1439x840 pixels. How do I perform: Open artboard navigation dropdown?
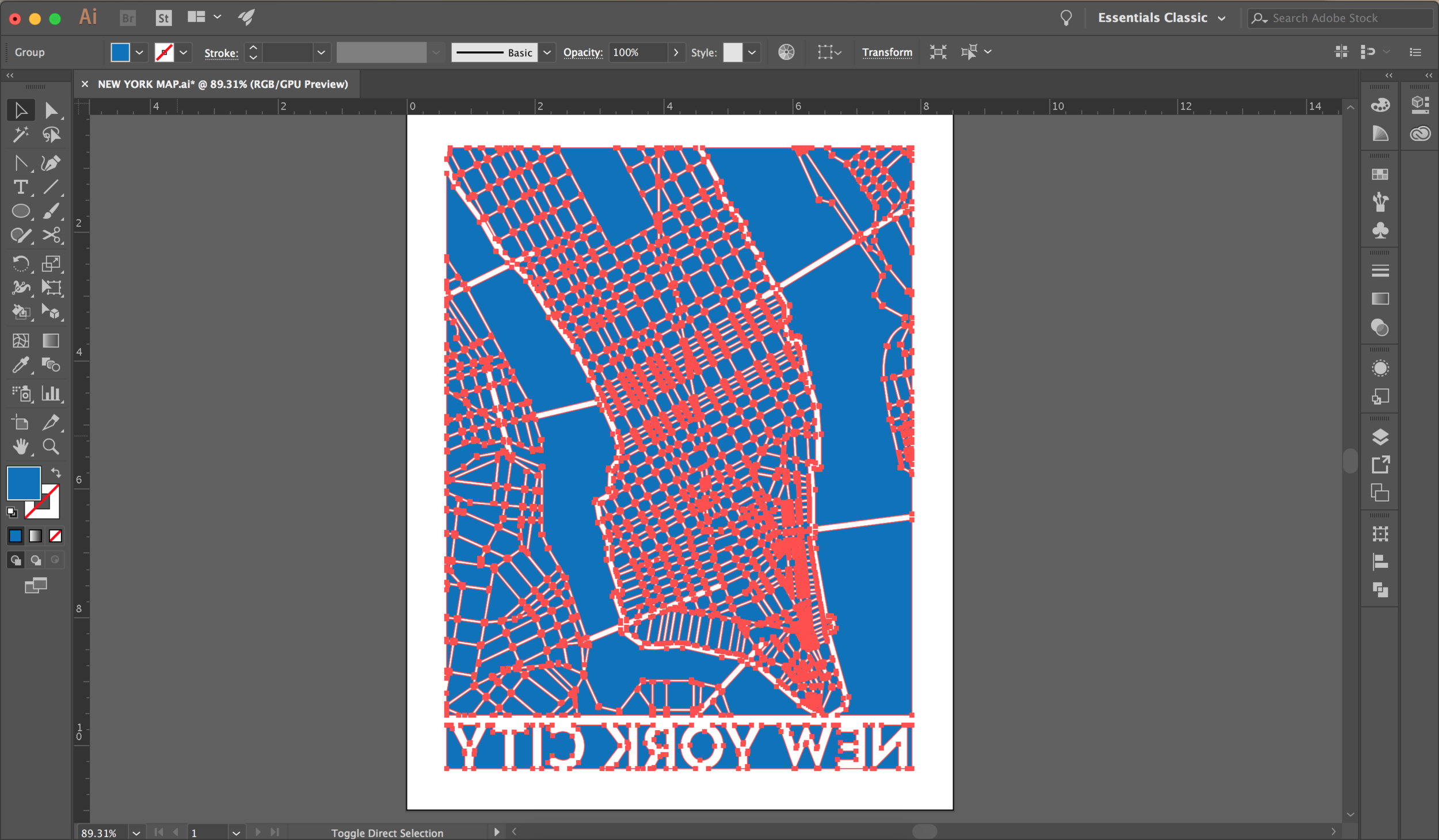(x=236, y=833)
